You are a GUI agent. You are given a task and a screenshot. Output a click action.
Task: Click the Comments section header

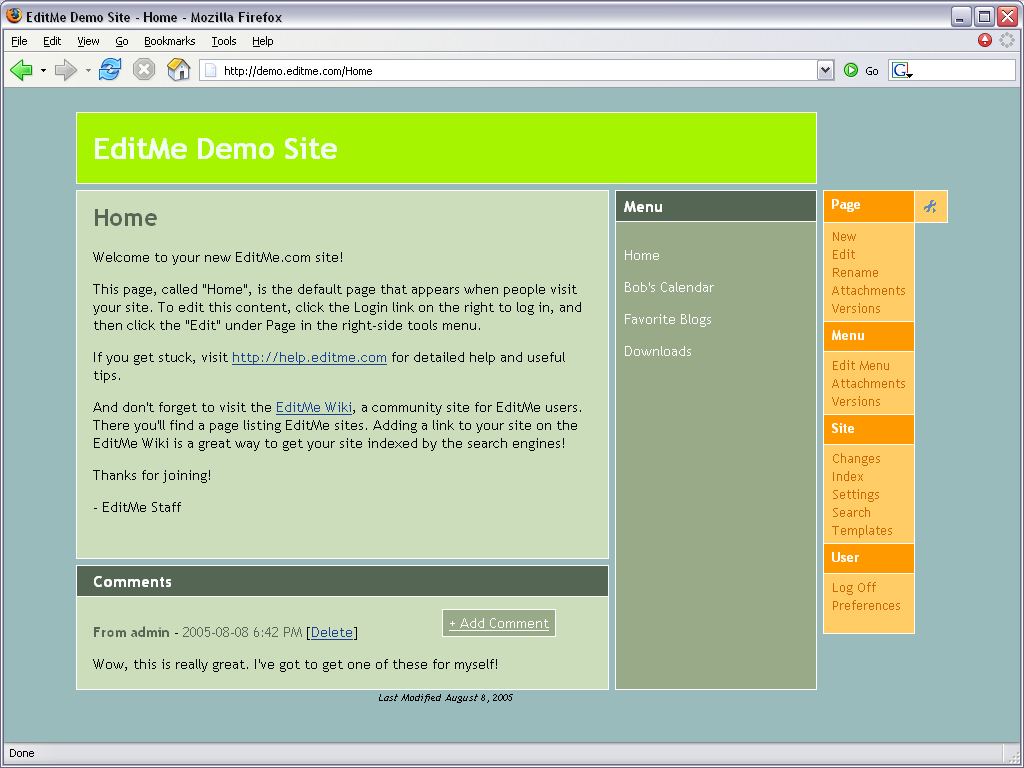coord(342,581)
